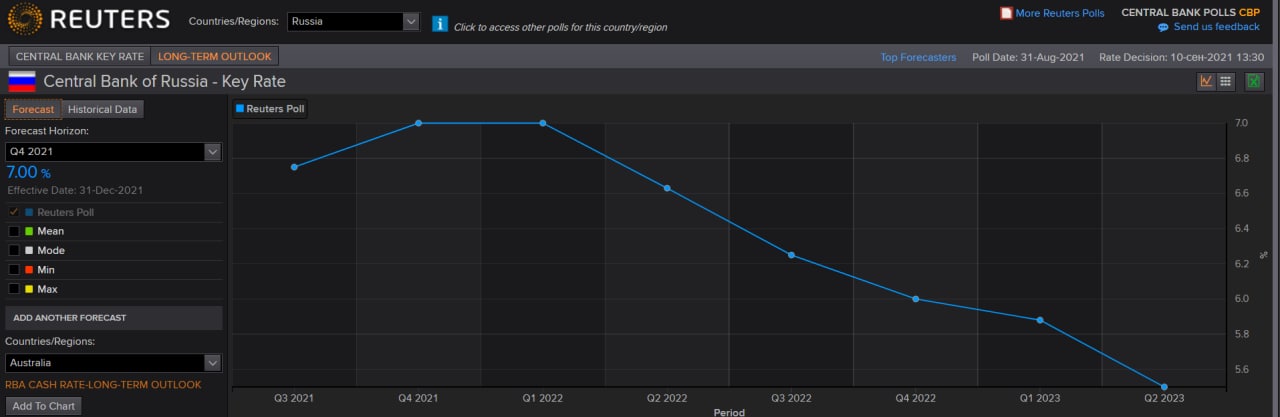
Task: Select the Forecast tab
Action: [33, 109]
